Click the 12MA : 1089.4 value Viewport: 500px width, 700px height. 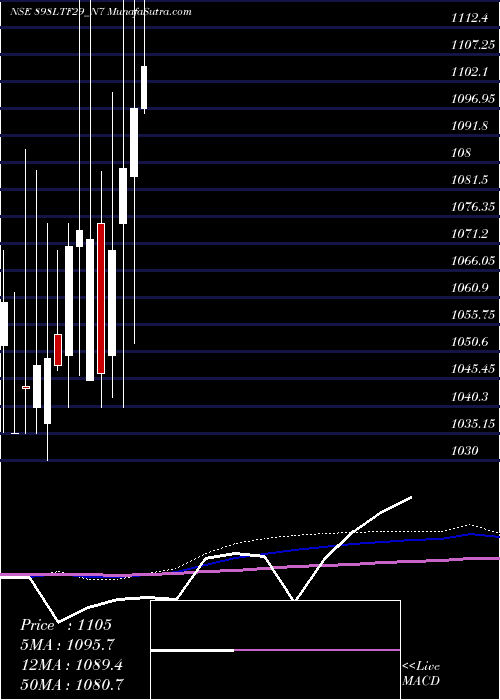pyautogui.click(x=72, y=665)
